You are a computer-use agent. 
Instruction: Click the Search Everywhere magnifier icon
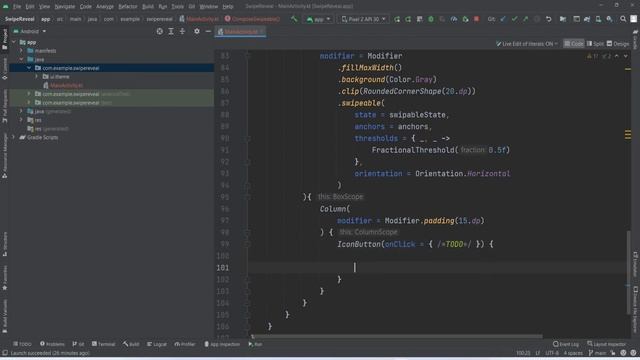click(623, 19)
